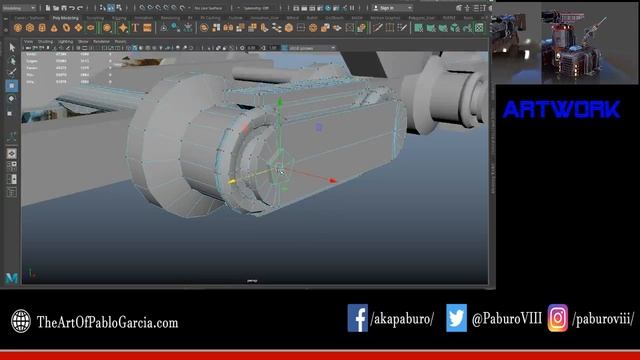This screenshot has height=360, width=640.
Task: Click the orange star-shaped shelf icon
Action: click(x=123, y=28)
